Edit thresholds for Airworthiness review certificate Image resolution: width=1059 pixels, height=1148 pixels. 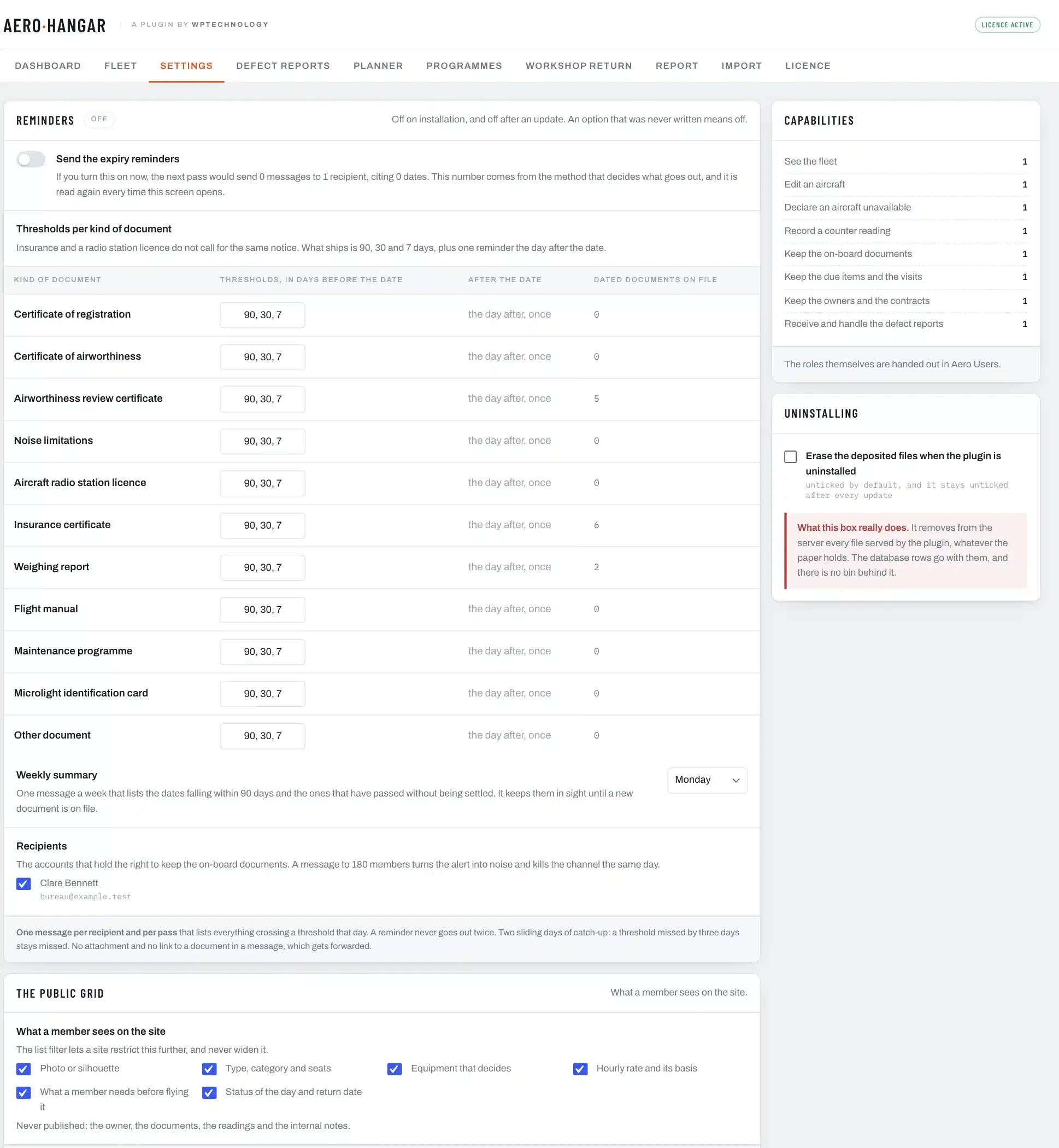tap(262, 399)
